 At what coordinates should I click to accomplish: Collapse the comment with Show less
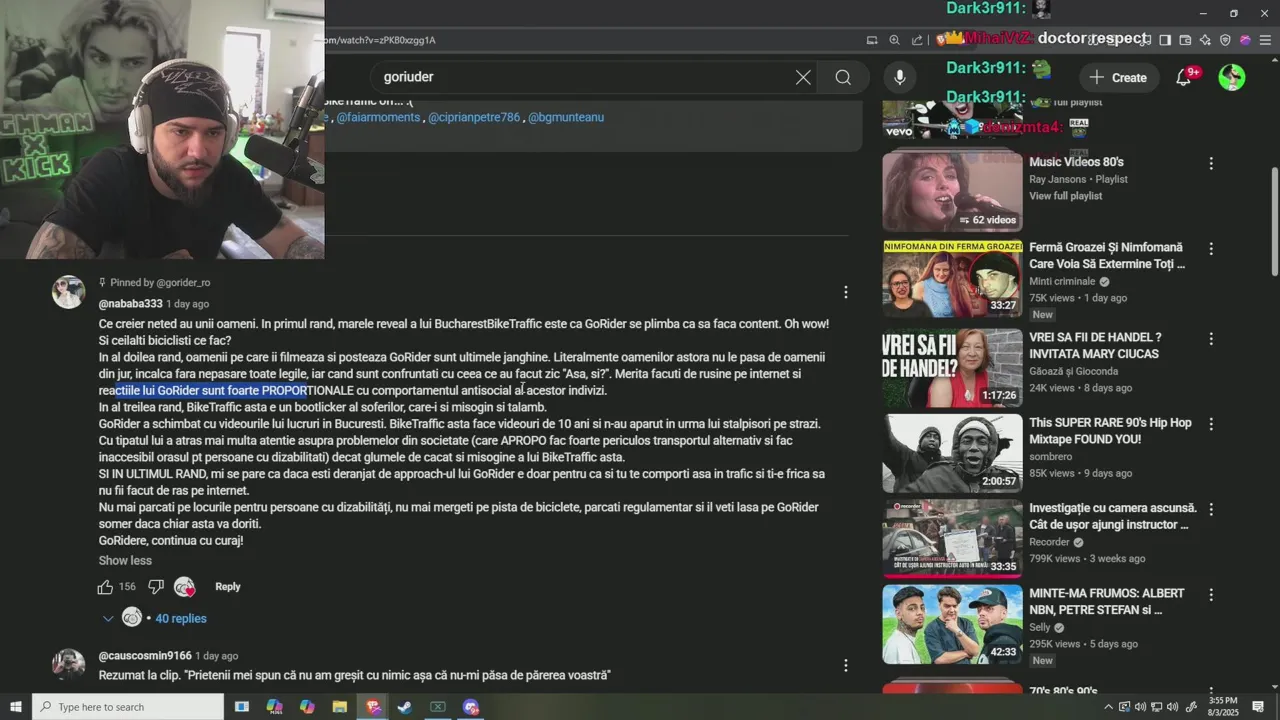click(x=125, y=561)
